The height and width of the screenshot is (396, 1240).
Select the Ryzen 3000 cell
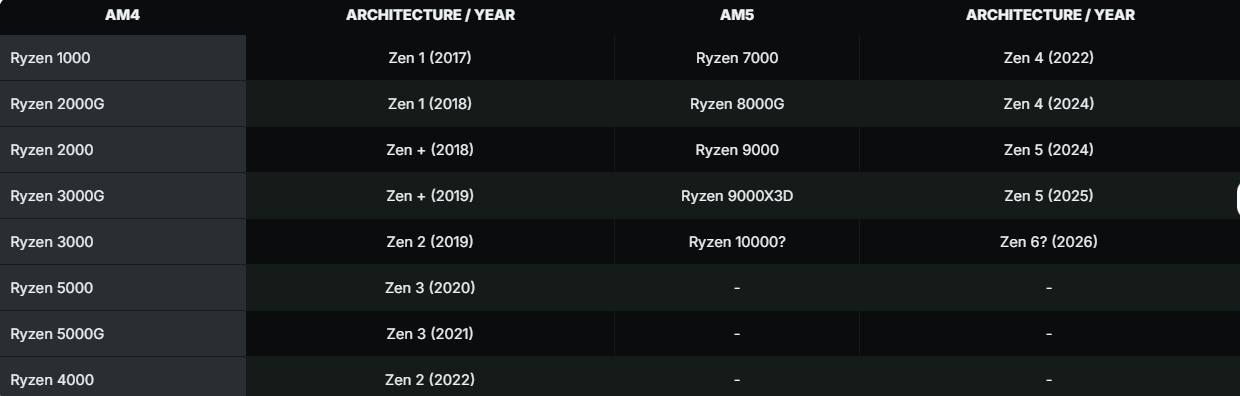[123, 242]
